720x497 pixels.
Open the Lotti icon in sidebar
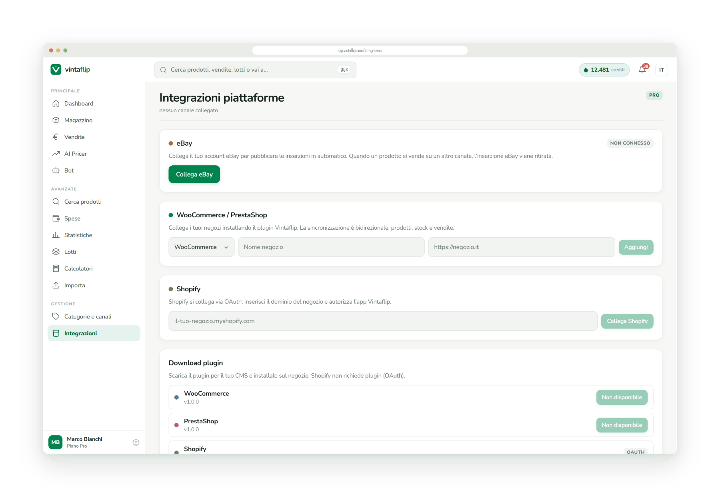[56, 252]
